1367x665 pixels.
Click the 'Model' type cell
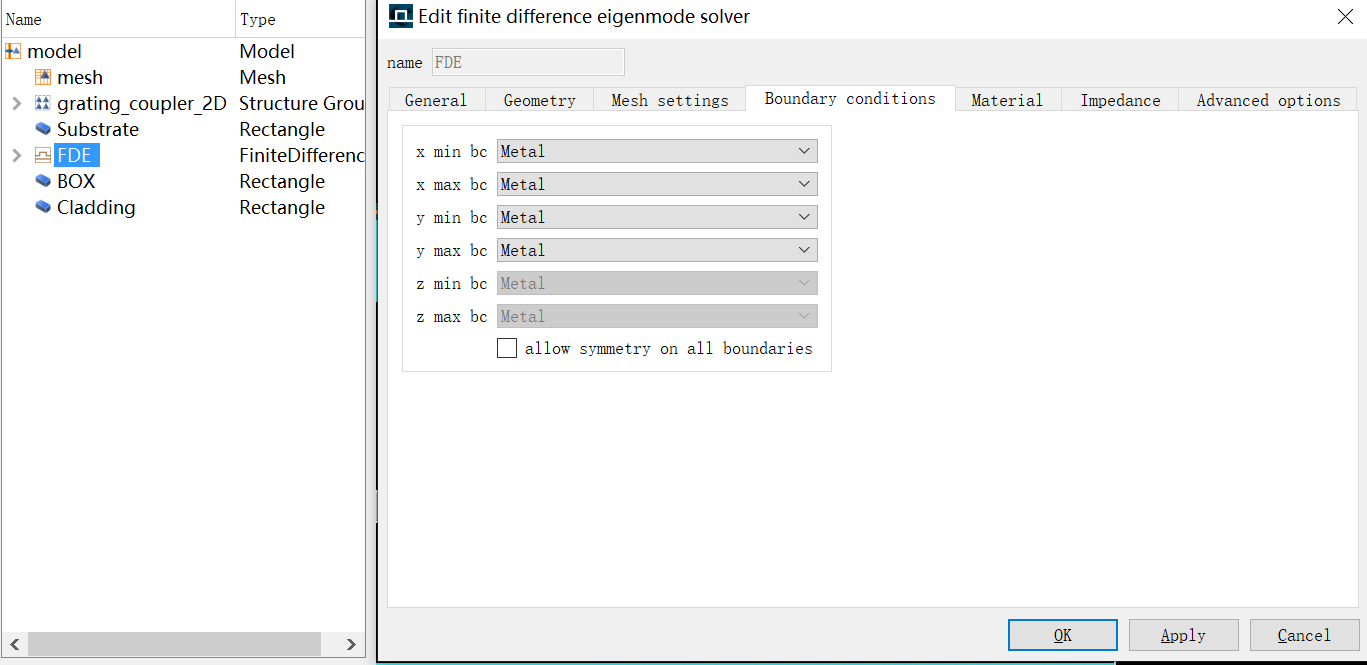(x=267, y=51)
